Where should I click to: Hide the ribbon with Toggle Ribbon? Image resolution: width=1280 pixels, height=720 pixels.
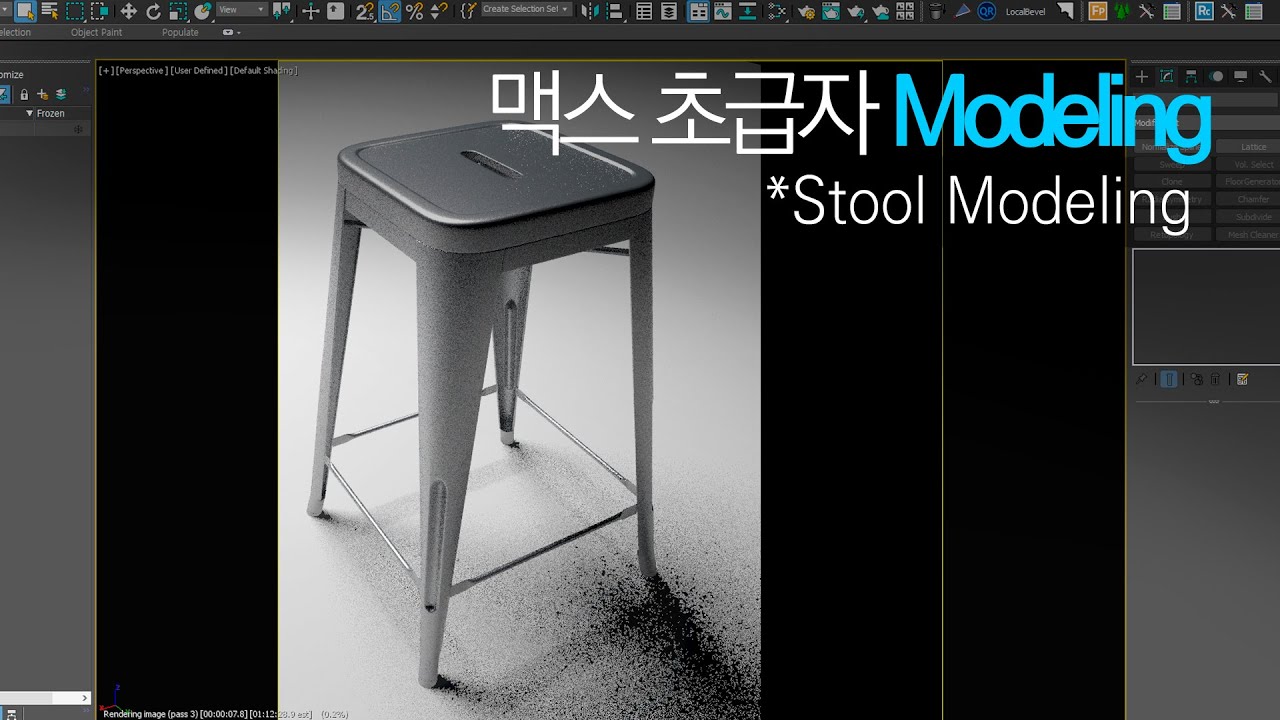coord(698,11)
